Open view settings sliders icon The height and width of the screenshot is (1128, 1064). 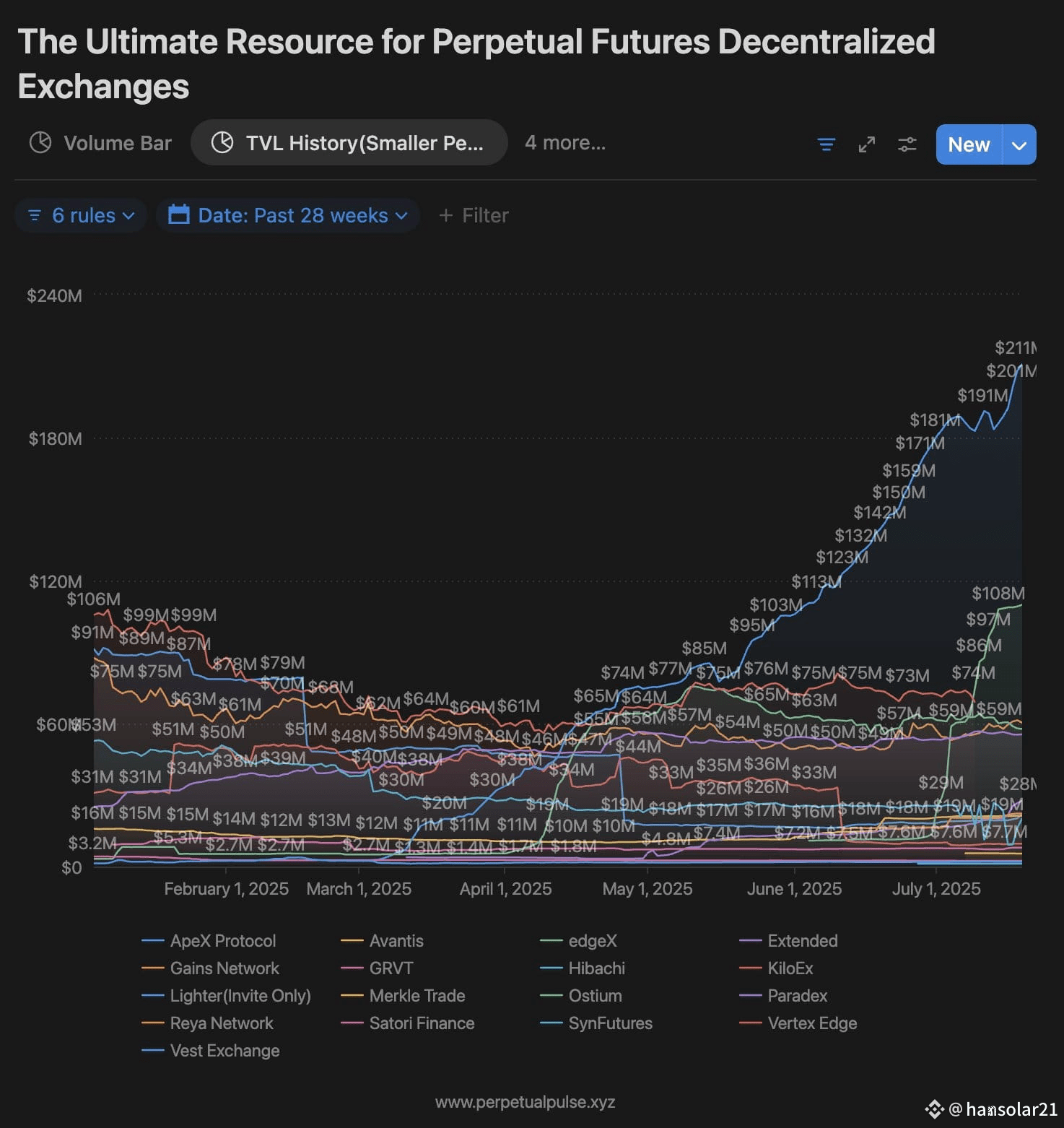point(907,144)
